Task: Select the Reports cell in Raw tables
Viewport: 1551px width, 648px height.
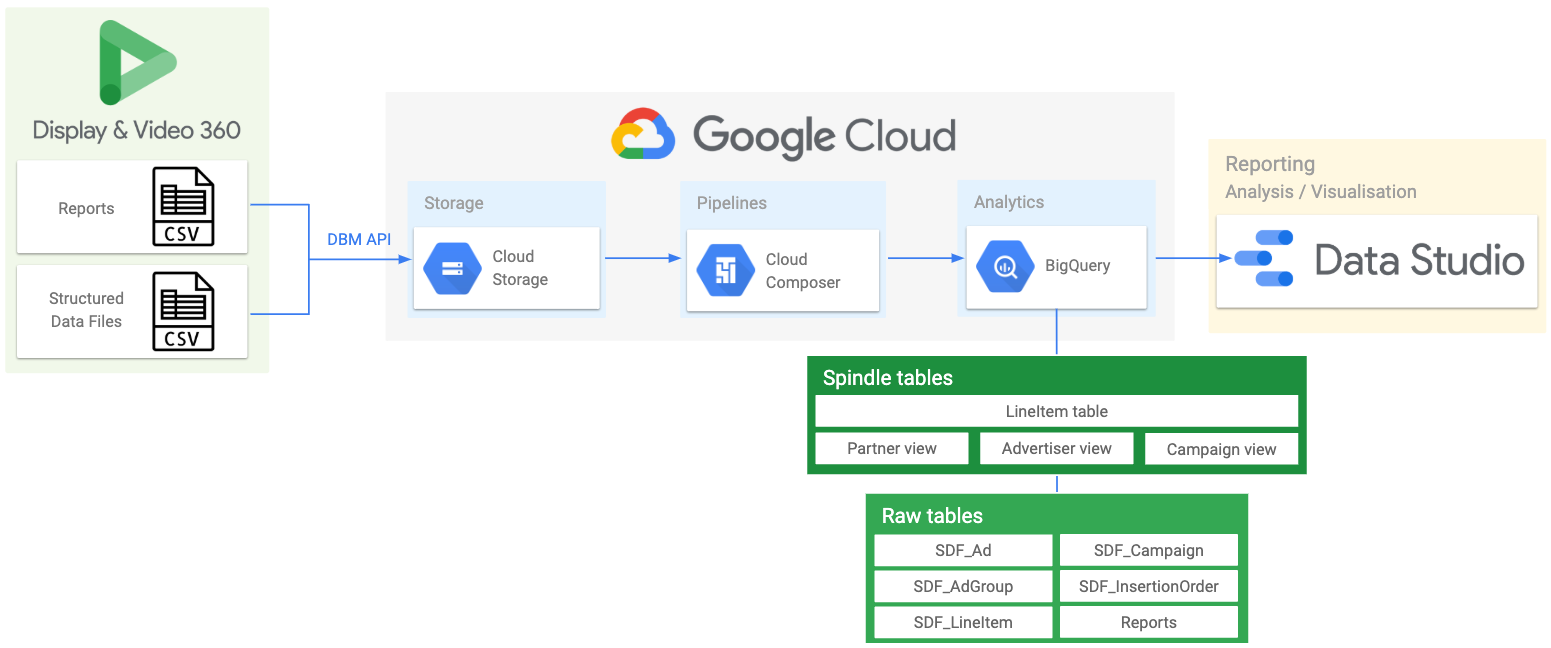Action: (x=1149, y=622)
